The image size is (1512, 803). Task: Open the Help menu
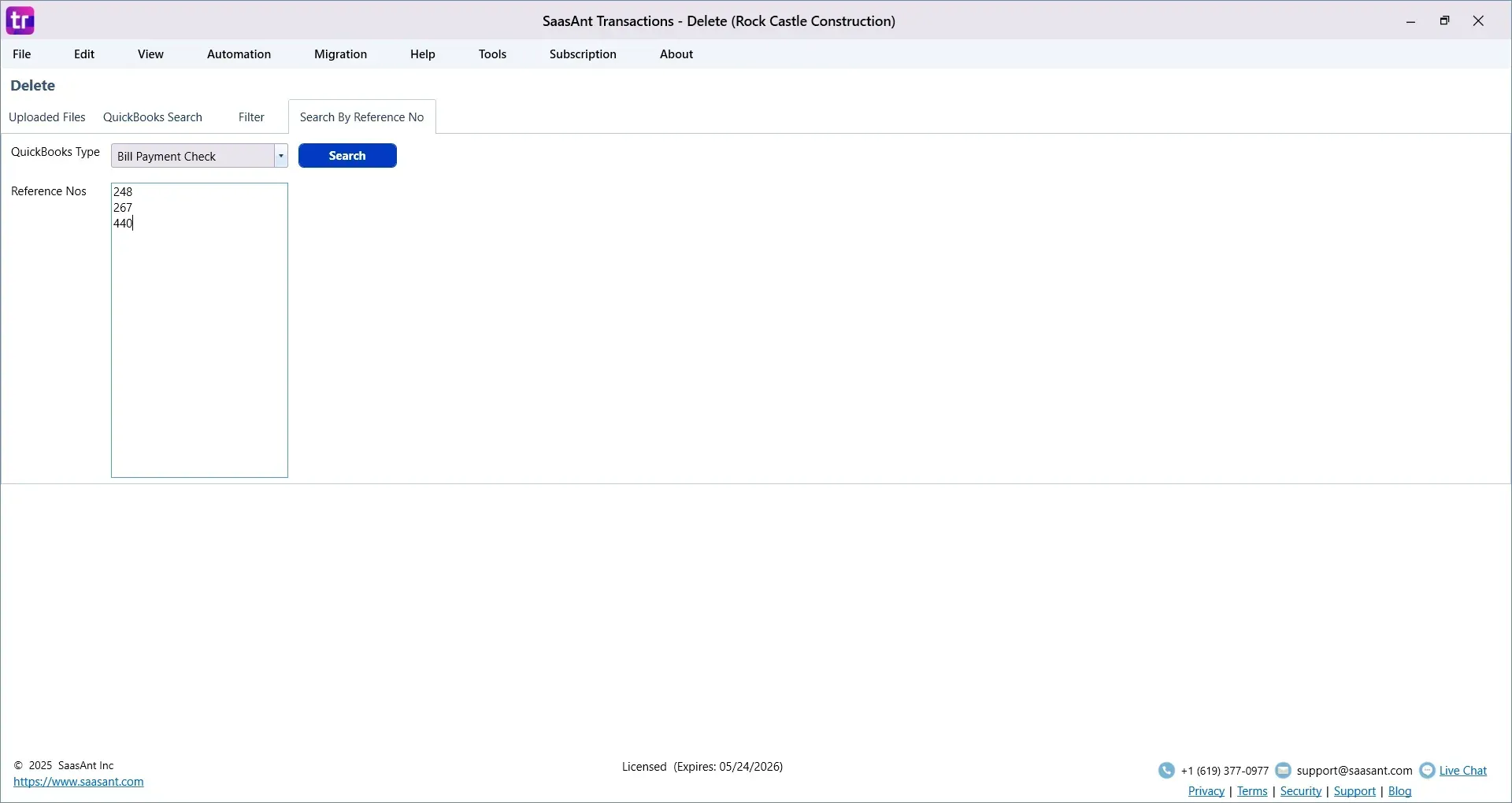[x=423, y=54]
